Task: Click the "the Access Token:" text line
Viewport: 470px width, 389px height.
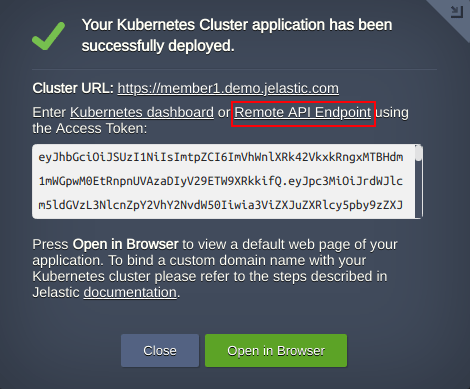Action: (90, 128)
